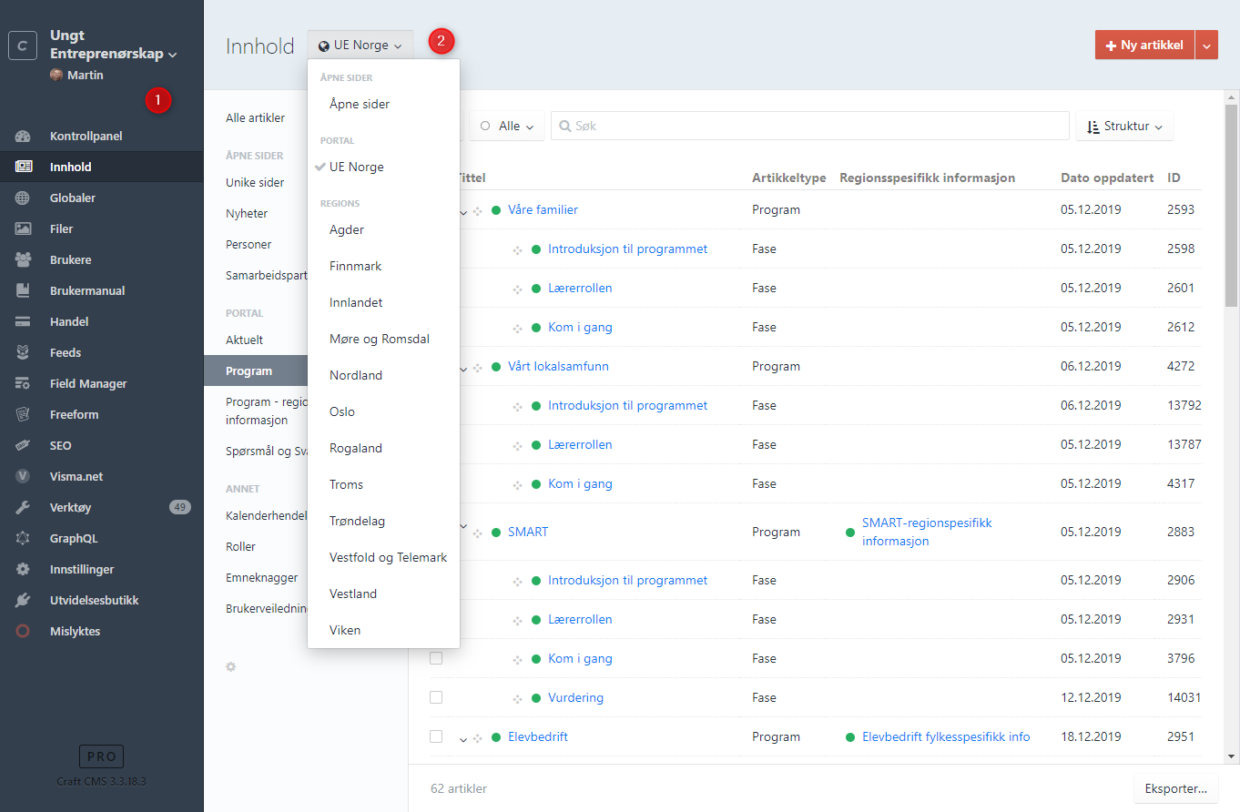Open GraphQL sidebar icon
The height and width of the screenshot is (812, 1240).
pyautogui.click(x=23, y=539)
